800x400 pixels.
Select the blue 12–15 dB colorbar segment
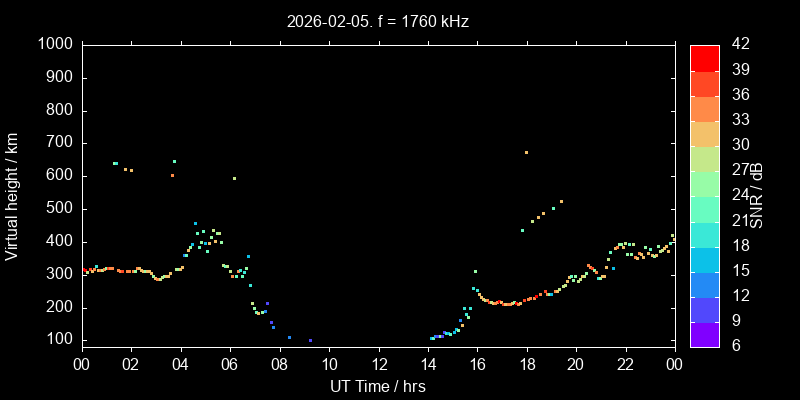[x=704, y=284]
